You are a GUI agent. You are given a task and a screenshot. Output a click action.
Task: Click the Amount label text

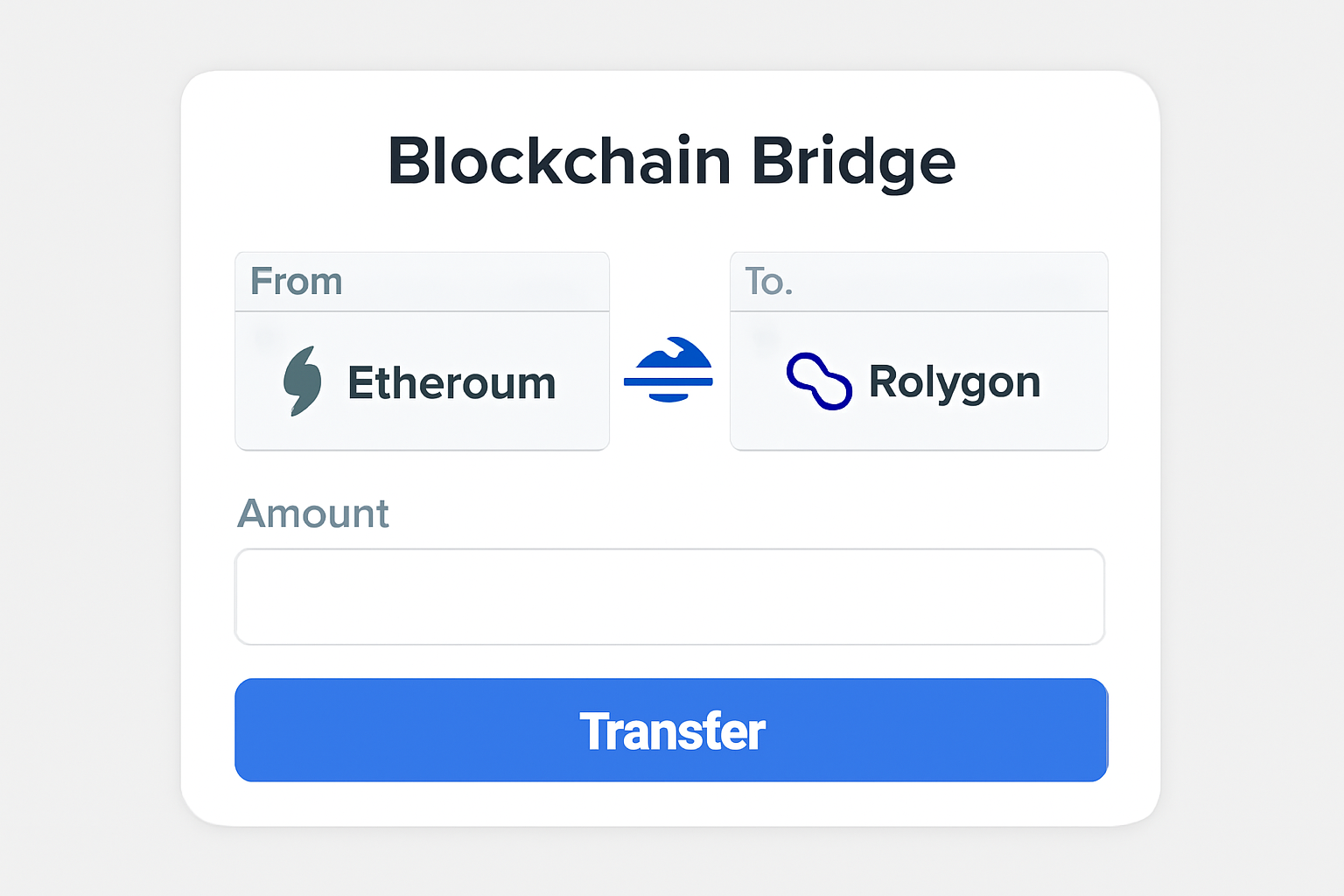pos(312,514)
